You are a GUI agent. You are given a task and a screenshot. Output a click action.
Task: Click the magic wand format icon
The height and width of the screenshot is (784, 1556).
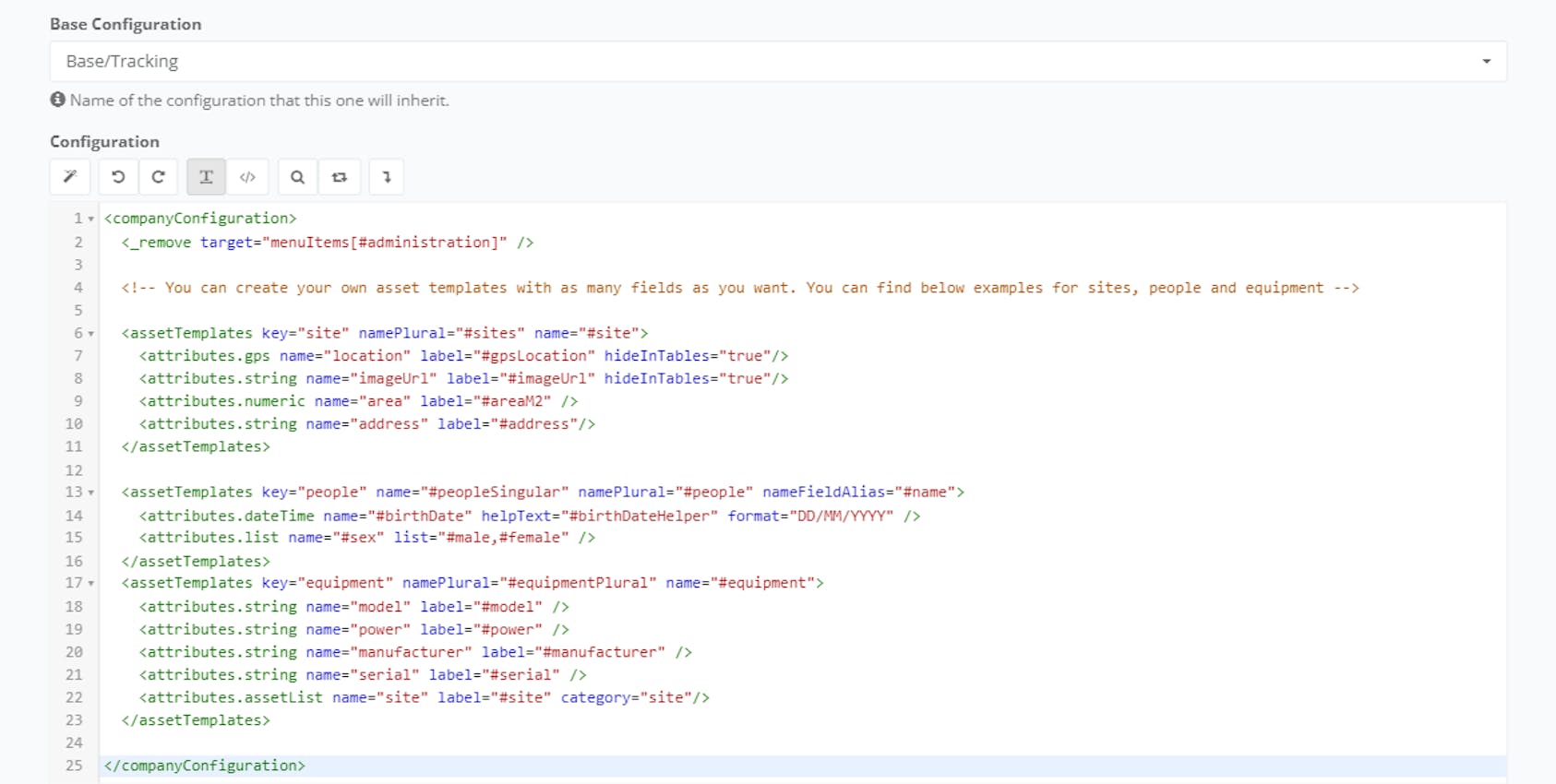pyautogui.click(x=70, y=177)
